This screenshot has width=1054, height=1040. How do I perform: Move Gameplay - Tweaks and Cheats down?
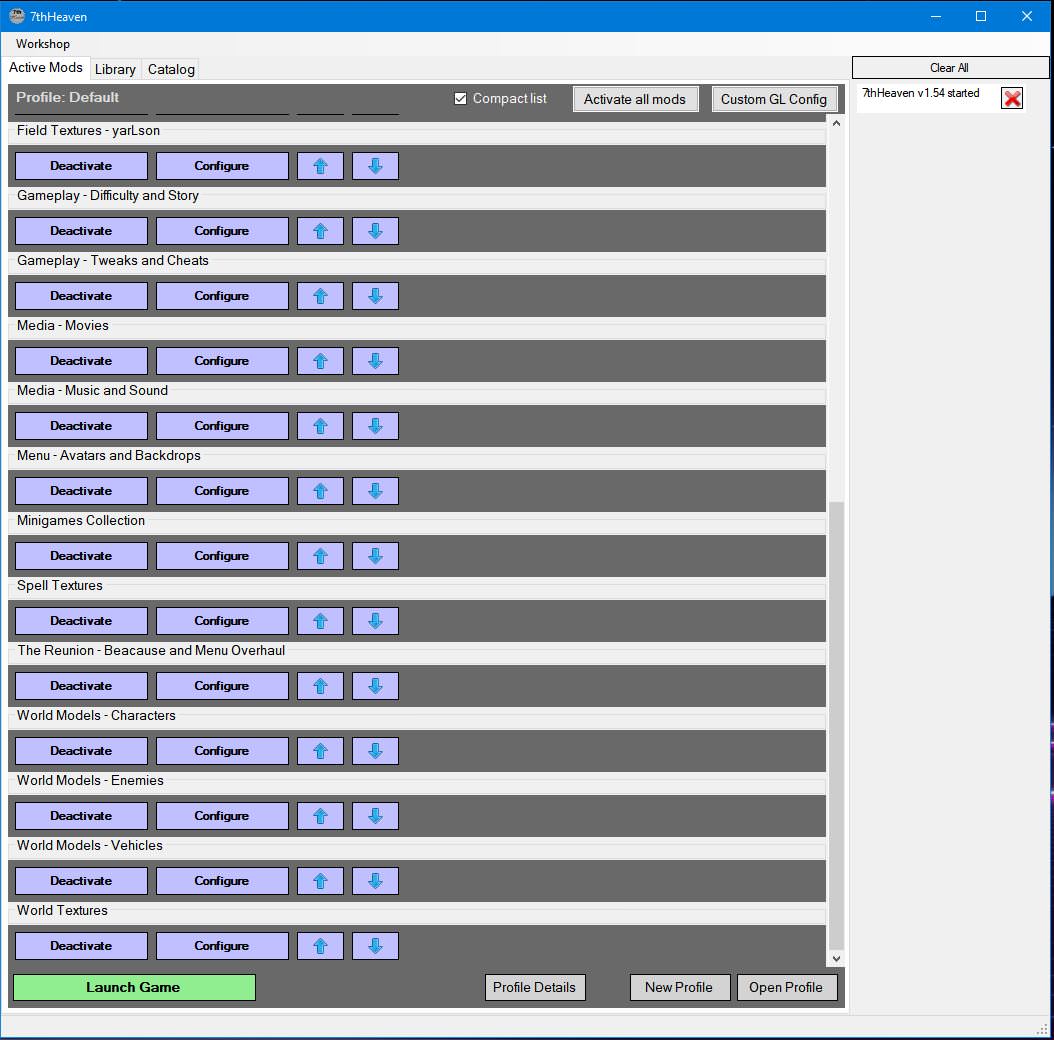[x=375, y=296]
